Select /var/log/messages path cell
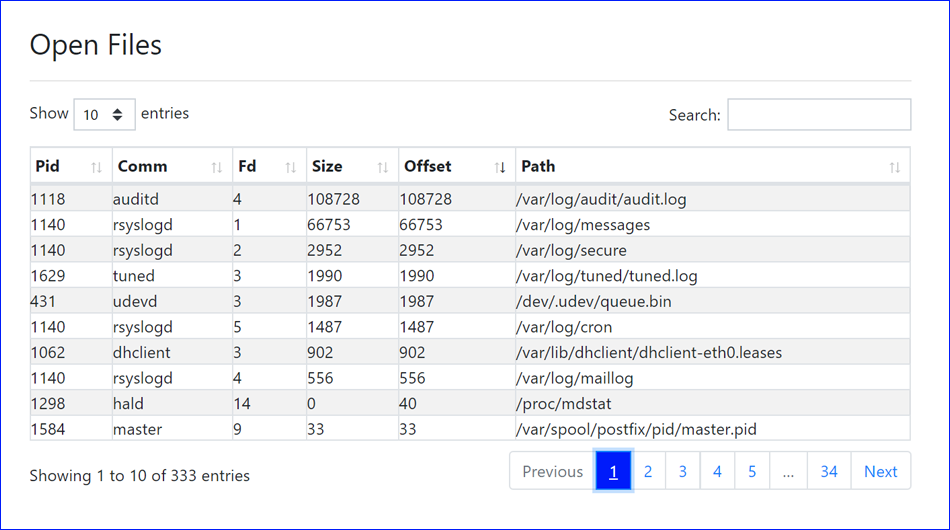Viewport: 950px width, 530px height. pyautogui.click(x=712, y=225)
